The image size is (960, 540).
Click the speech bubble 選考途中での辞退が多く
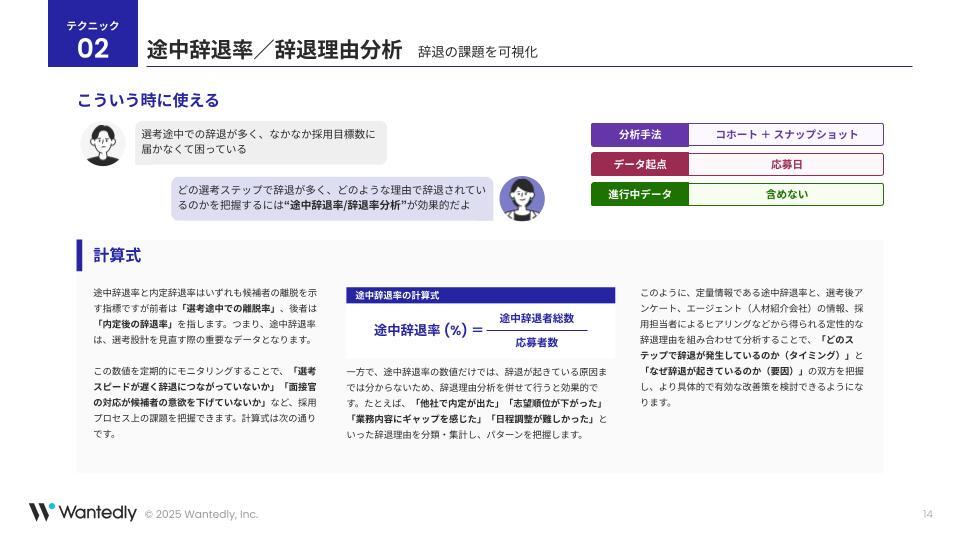tap(261, 143)
